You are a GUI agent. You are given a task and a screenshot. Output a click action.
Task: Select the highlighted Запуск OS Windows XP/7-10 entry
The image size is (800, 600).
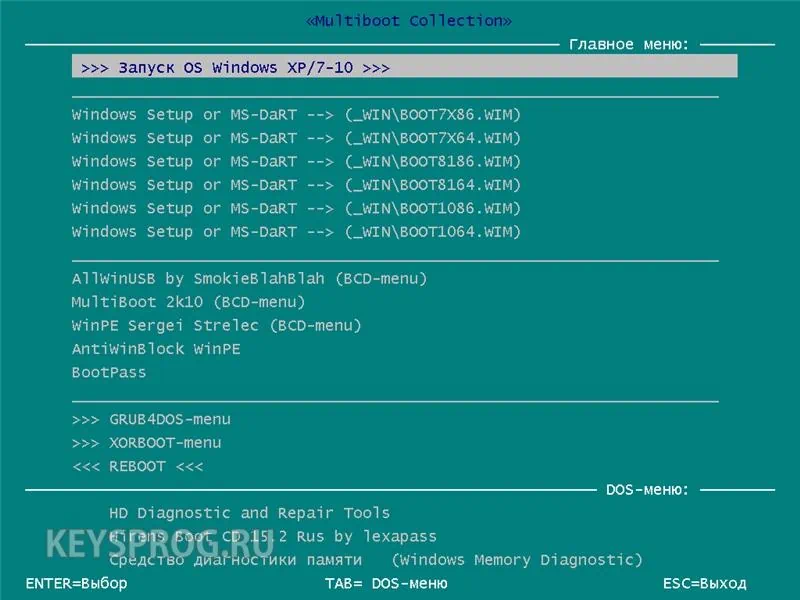405,66
